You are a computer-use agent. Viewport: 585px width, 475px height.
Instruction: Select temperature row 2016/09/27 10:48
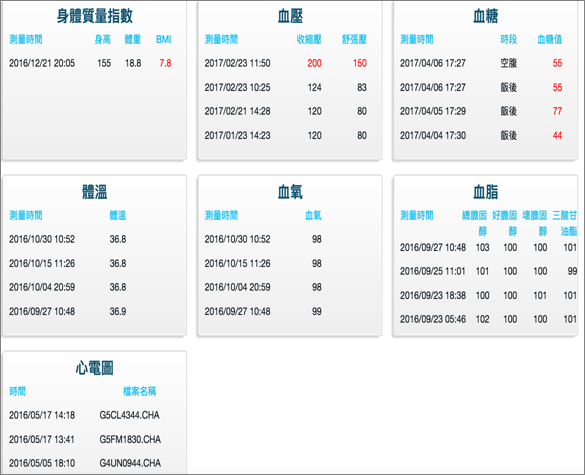(x=68, y=311)
